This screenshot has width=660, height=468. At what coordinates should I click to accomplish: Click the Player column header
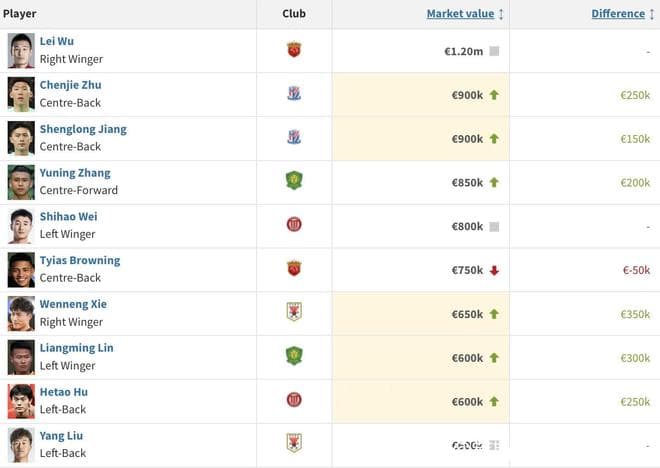19,14
